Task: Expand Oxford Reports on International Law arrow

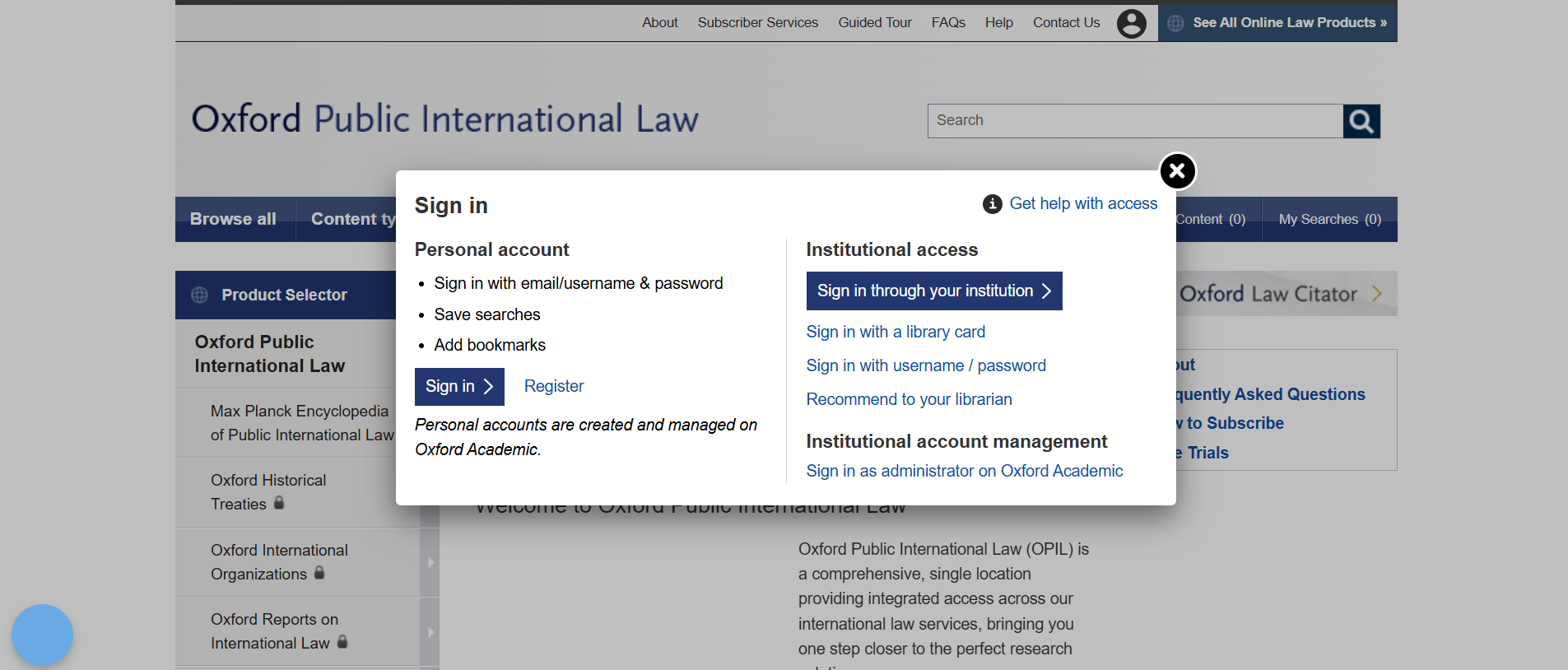Action: [430, 632]
